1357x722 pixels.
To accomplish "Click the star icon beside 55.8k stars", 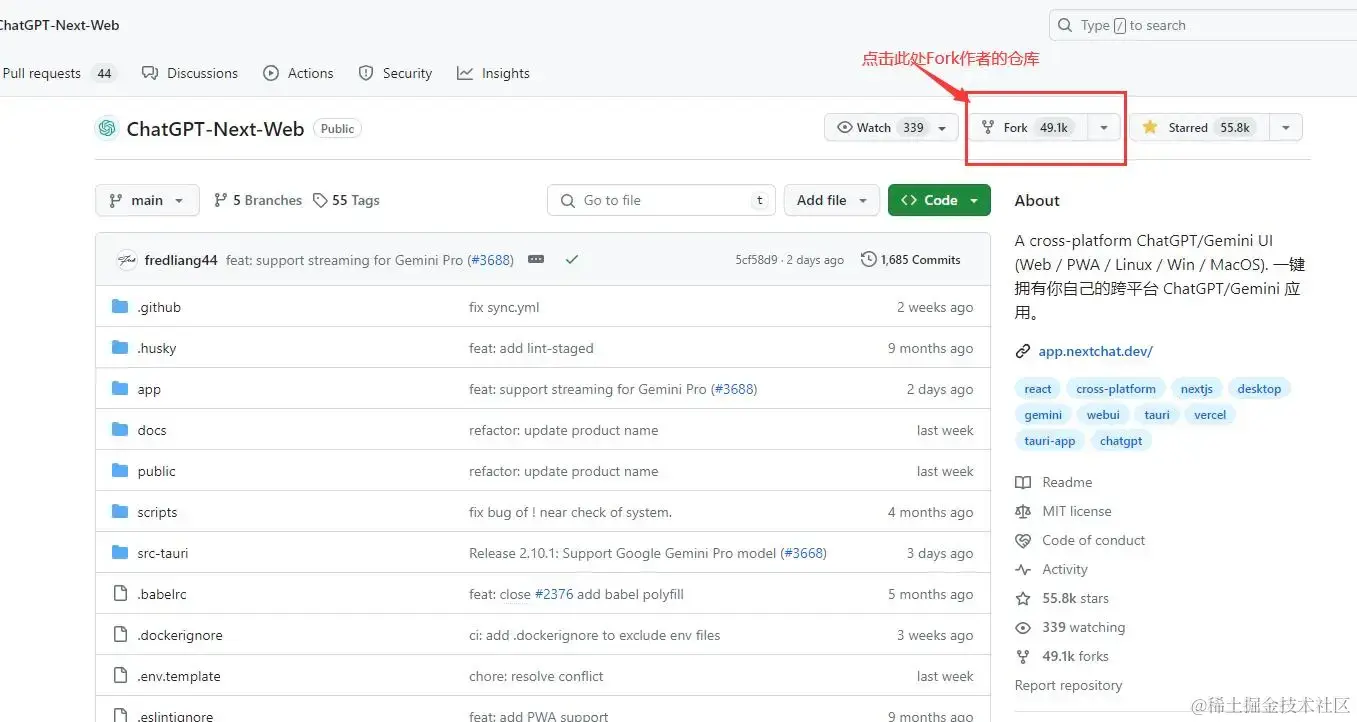I will point(1023,598).
